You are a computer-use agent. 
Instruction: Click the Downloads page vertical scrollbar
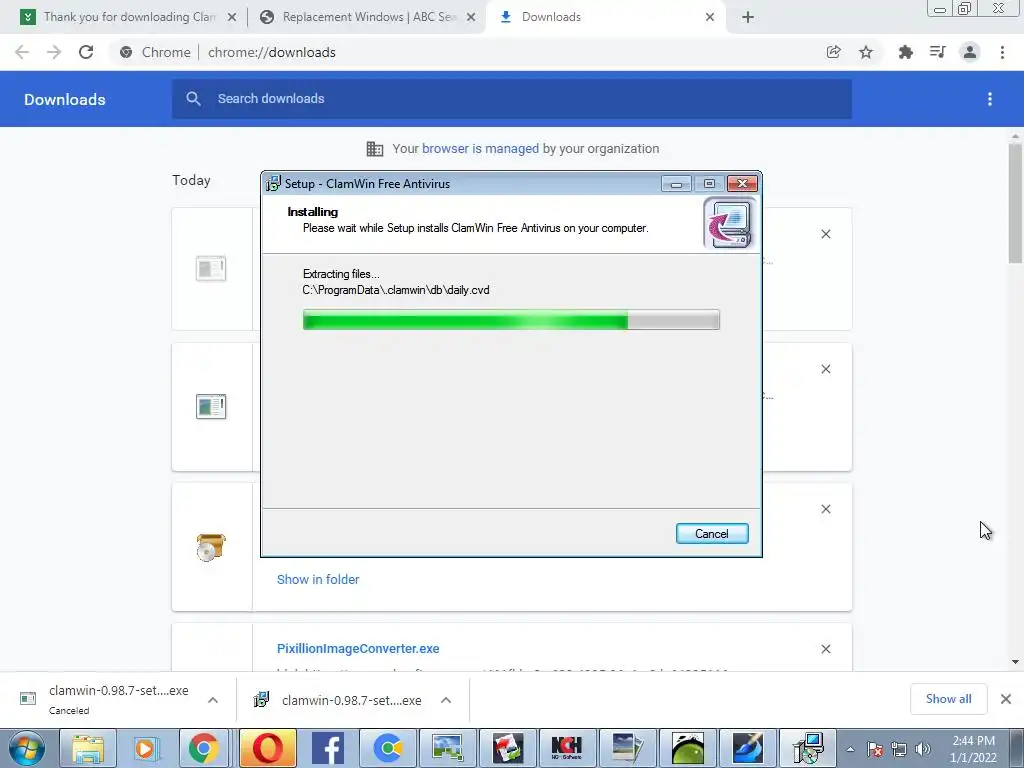[1015, 202]
